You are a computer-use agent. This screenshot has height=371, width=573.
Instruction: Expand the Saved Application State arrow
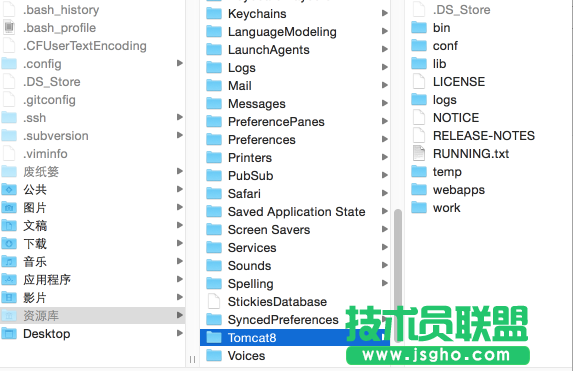(x=384, y=211)
